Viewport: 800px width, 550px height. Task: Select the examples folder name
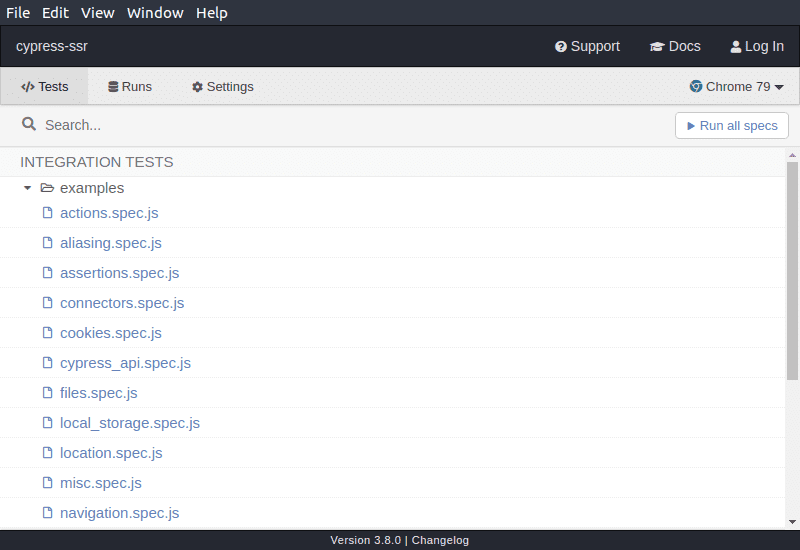coord(92,188)
